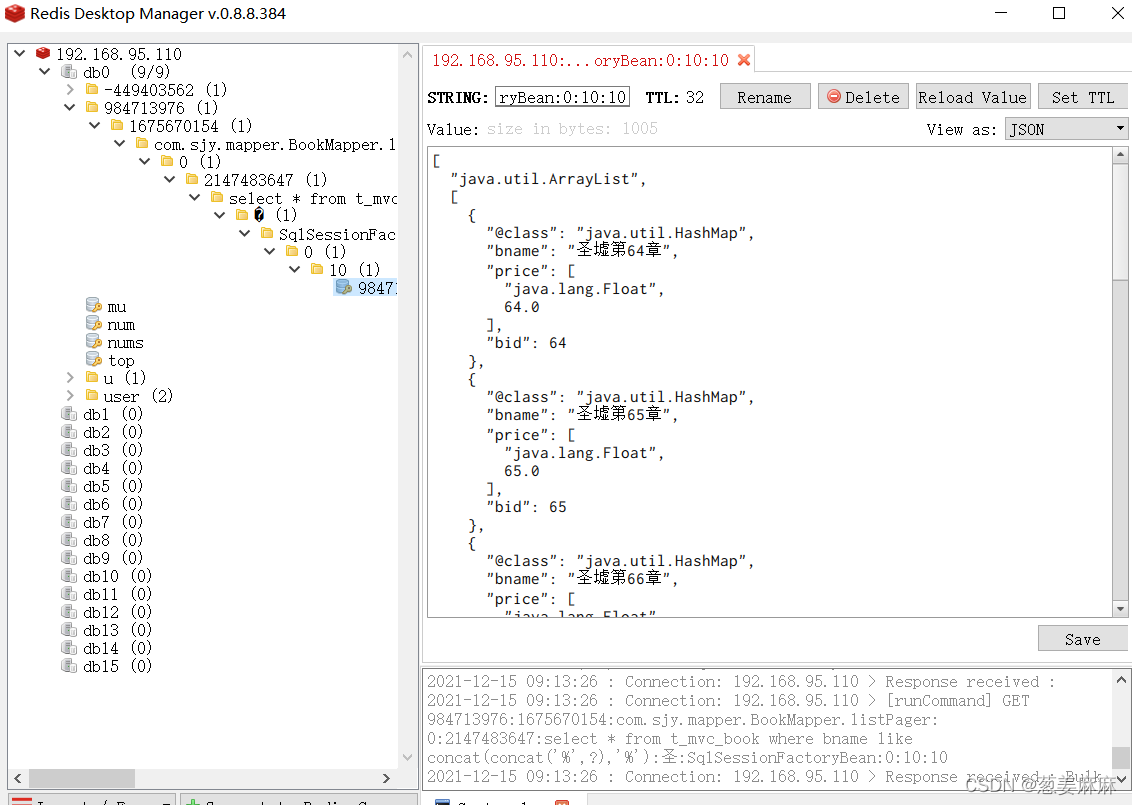Click the STRING key name input field
Image resolution: width=1132 pixels, height=805 pixels.
click(562, 97)
